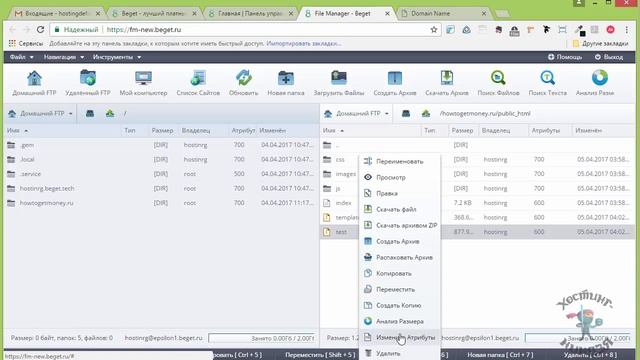Click right panel root drive icon
640x360 pixels.
coord(406,113)
